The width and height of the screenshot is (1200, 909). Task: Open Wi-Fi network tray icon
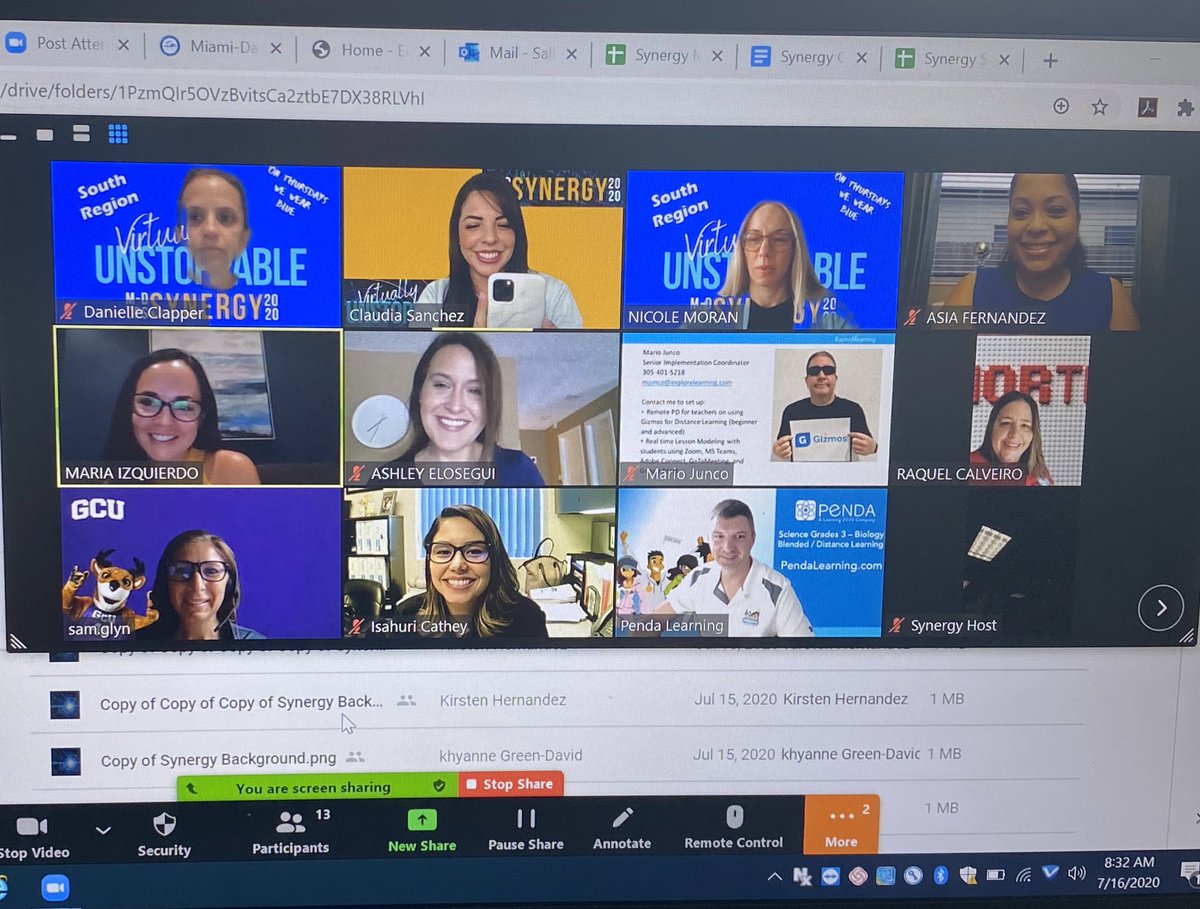click(1022, 875)
